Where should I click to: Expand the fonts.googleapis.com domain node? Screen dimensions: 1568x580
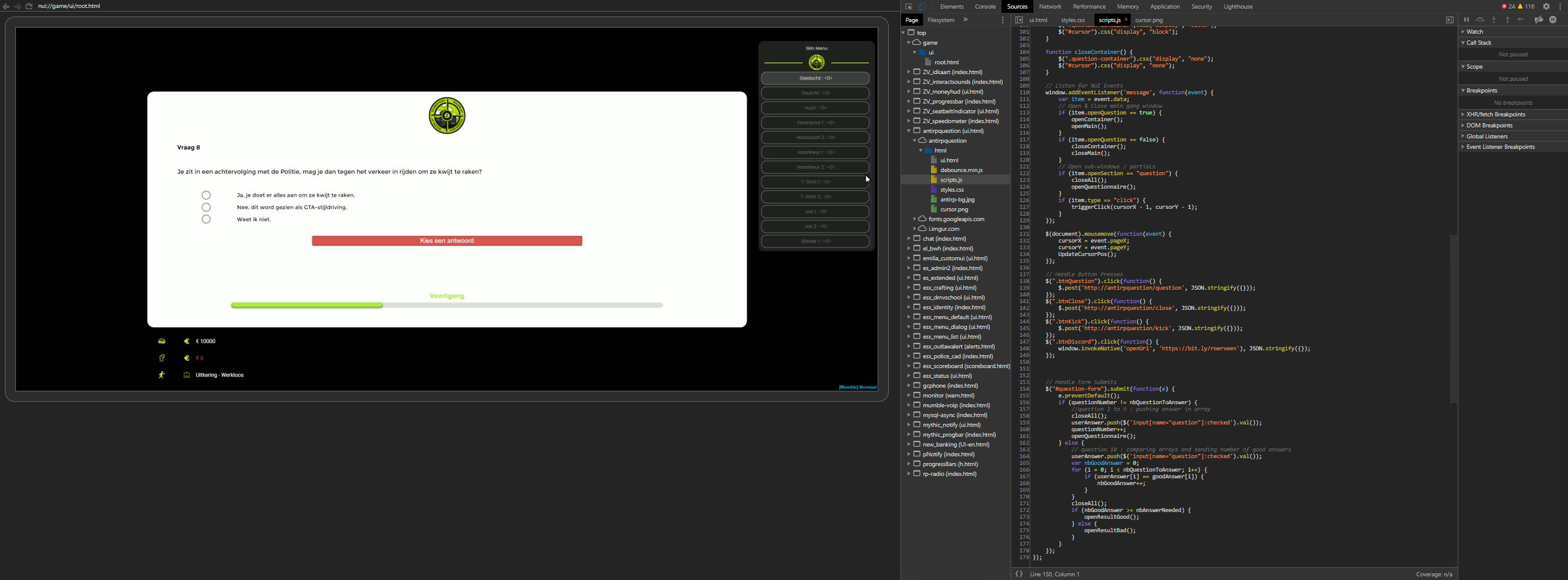pos(915,219)
